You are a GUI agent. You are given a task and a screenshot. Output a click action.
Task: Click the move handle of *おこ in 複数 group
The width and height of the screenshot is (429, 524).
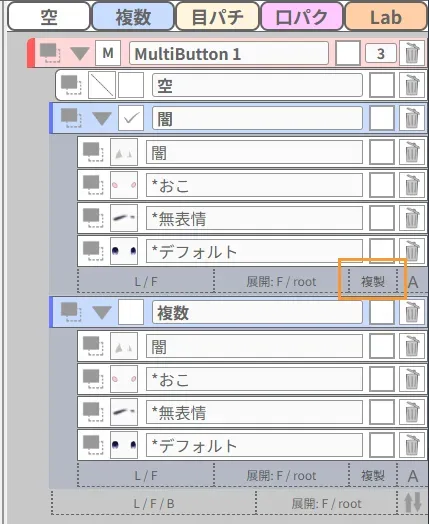pos(93,379)
